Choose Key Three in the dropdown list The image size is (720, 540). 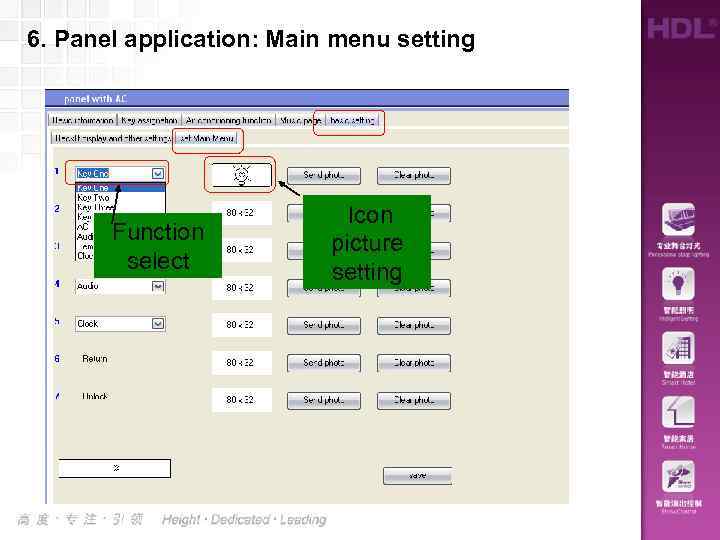click(x=96, y=207)
